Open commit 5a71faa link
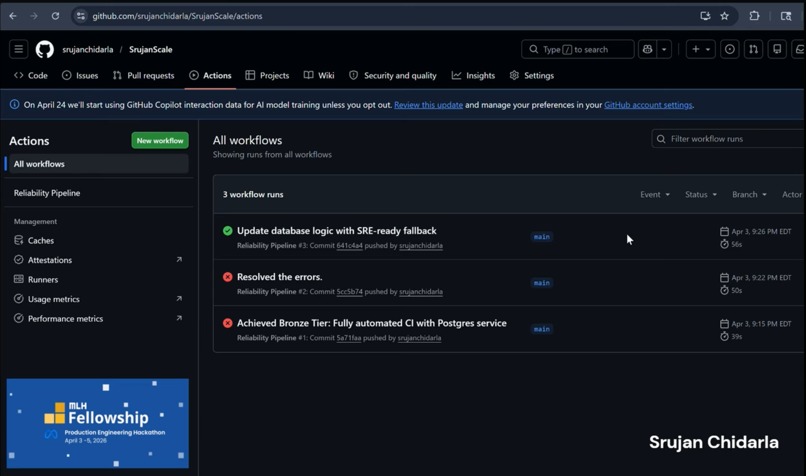Screen dimensions: 806x476 pyautogui.click(x=349, y=338)
